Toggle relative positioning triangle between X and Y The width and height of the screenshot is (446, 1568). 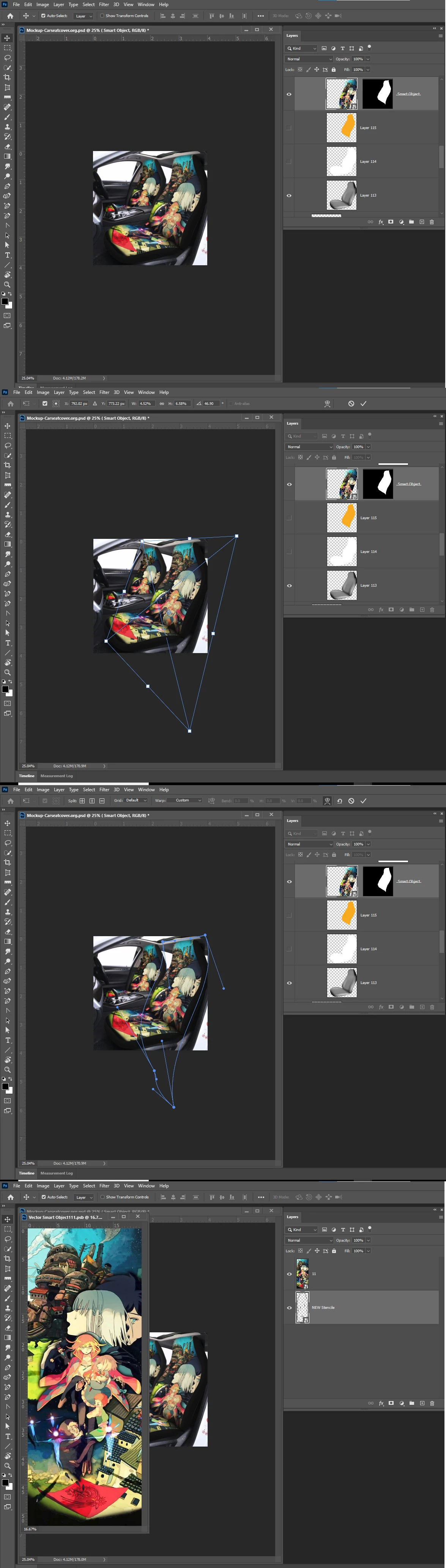95,403
